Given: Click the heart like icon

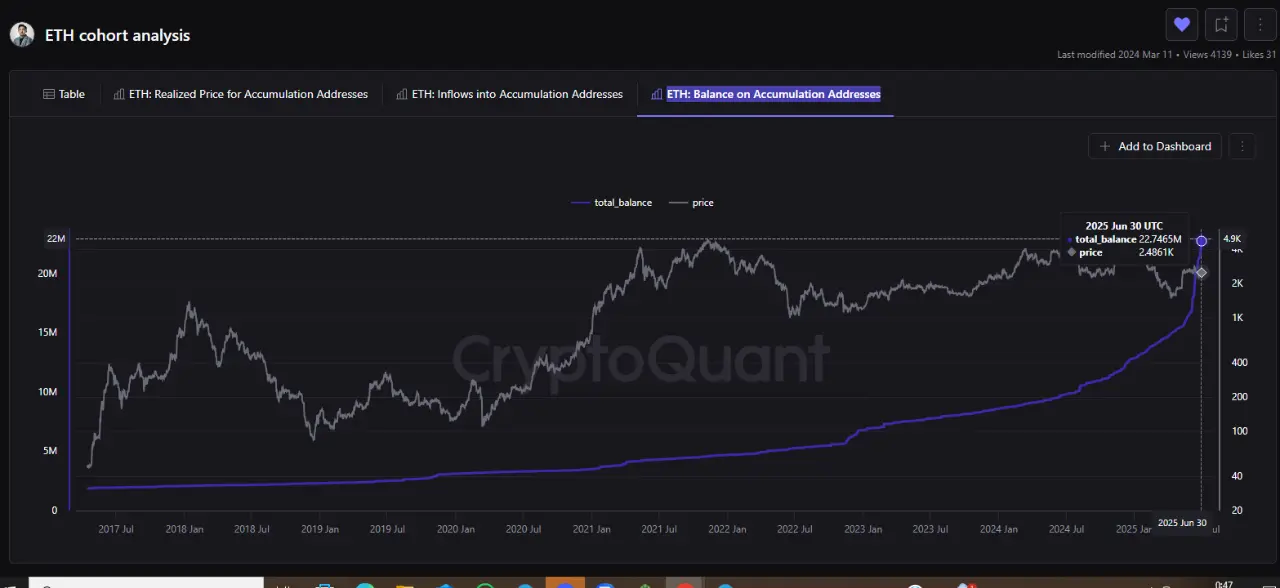Looking at the screenshot, I should click(1181, 24).
